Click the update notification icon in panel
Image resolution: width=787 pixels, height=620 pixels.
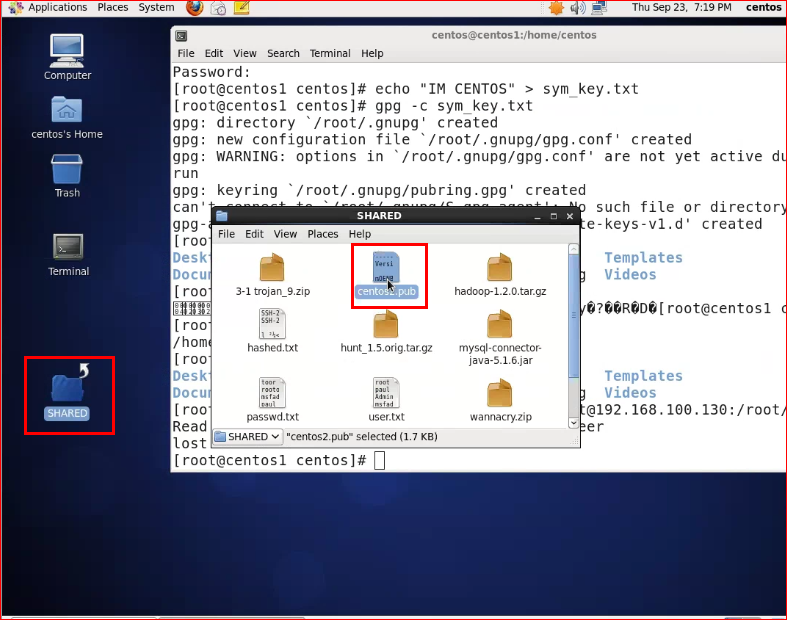(x=556, y=8)
